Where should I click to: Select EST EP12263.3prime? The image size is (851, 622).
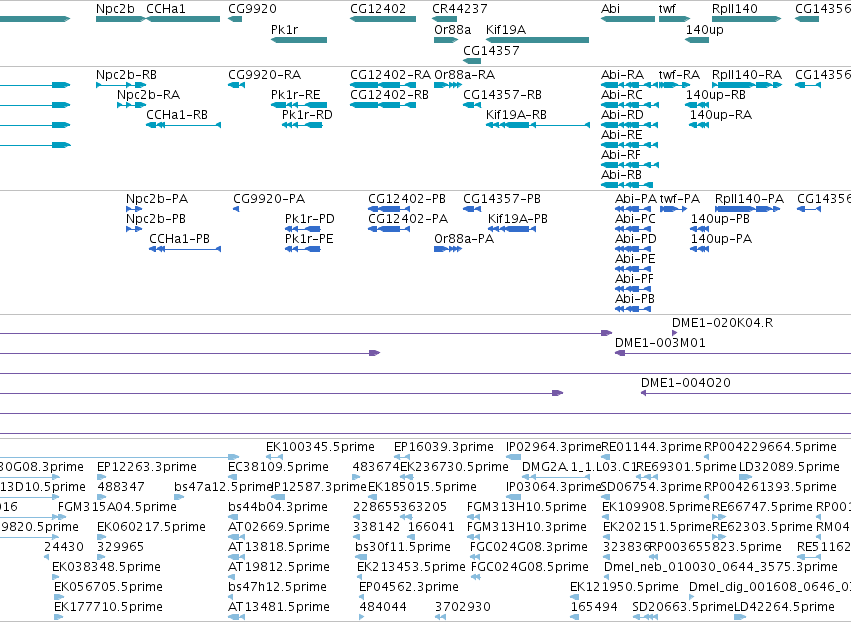(x=101, y=477)
